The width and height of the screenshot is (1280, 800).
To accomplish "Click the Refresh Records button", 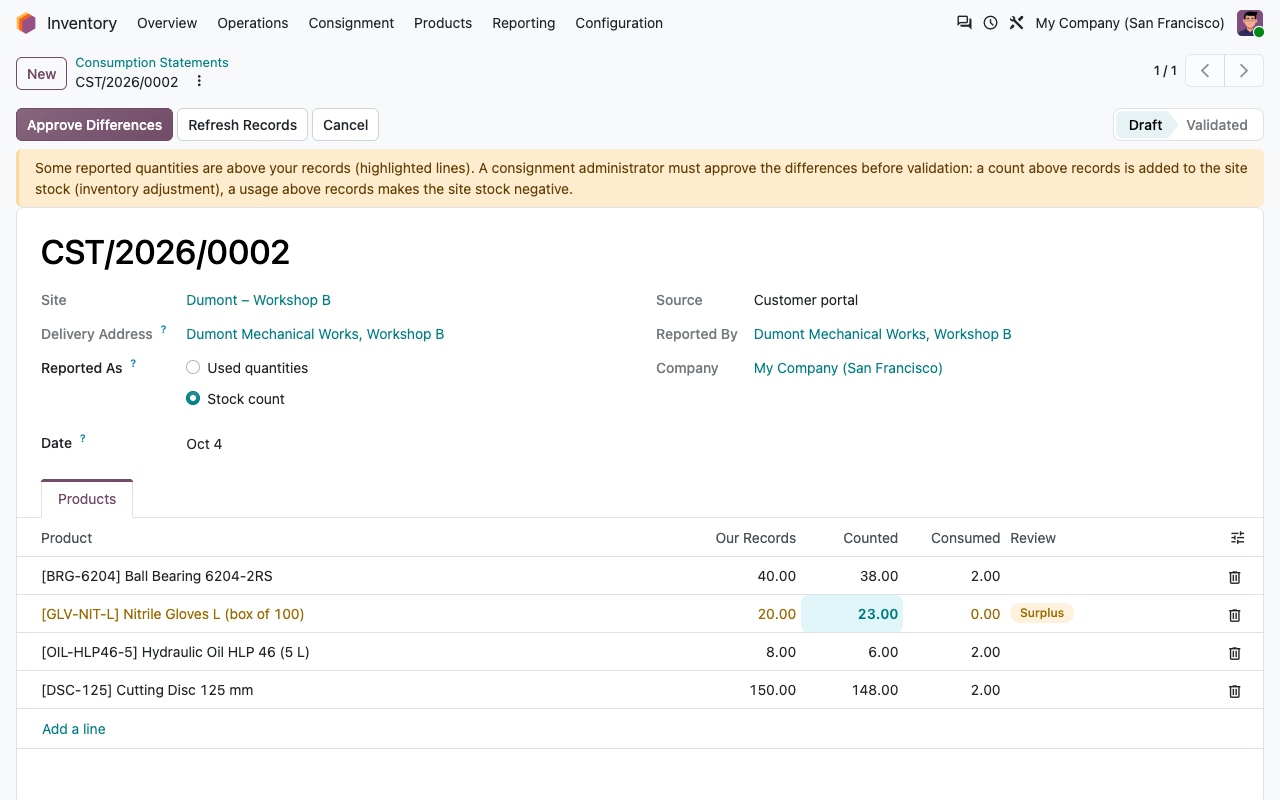I will pos(243,125).
